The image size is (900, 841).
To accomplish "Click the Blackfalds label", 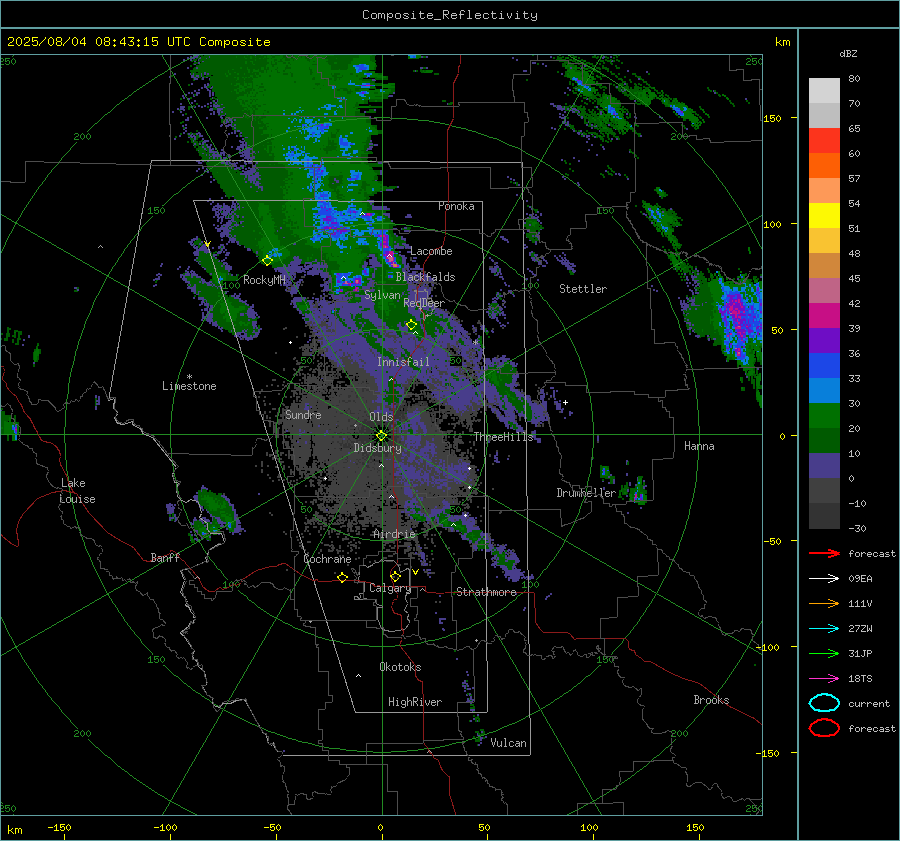I will coord(425,277).
